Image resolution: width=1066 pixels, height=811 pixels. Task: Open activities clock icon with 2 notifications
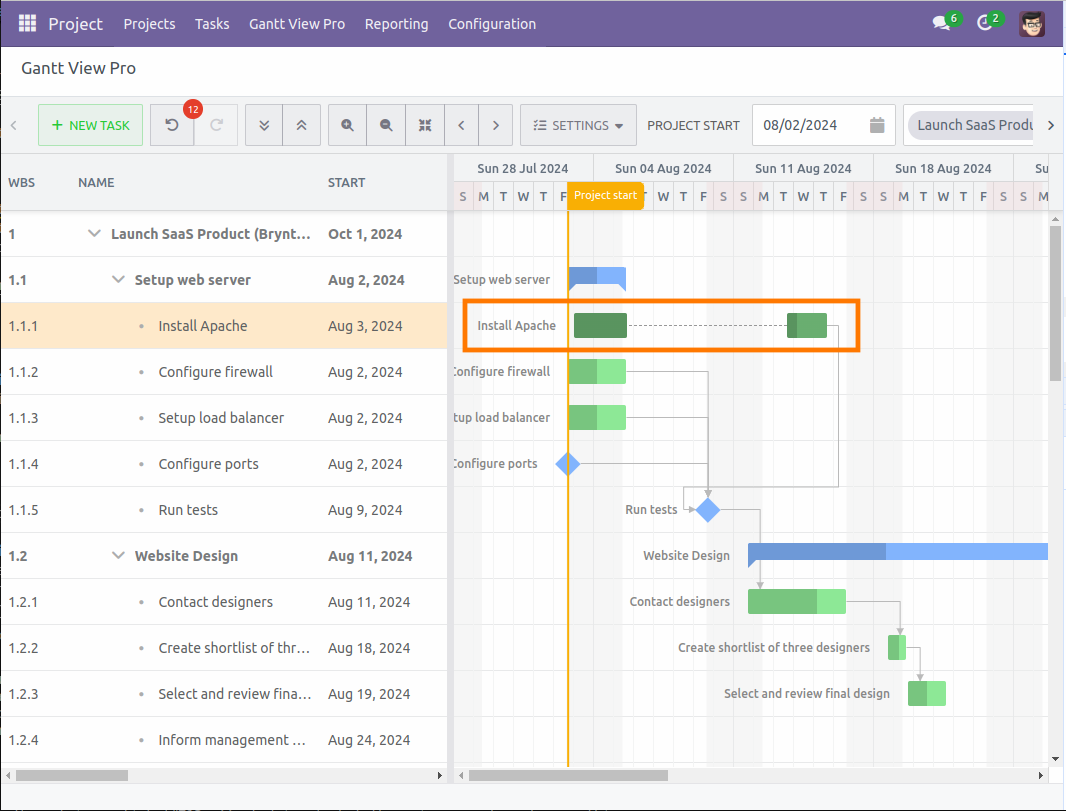point(984,23)
